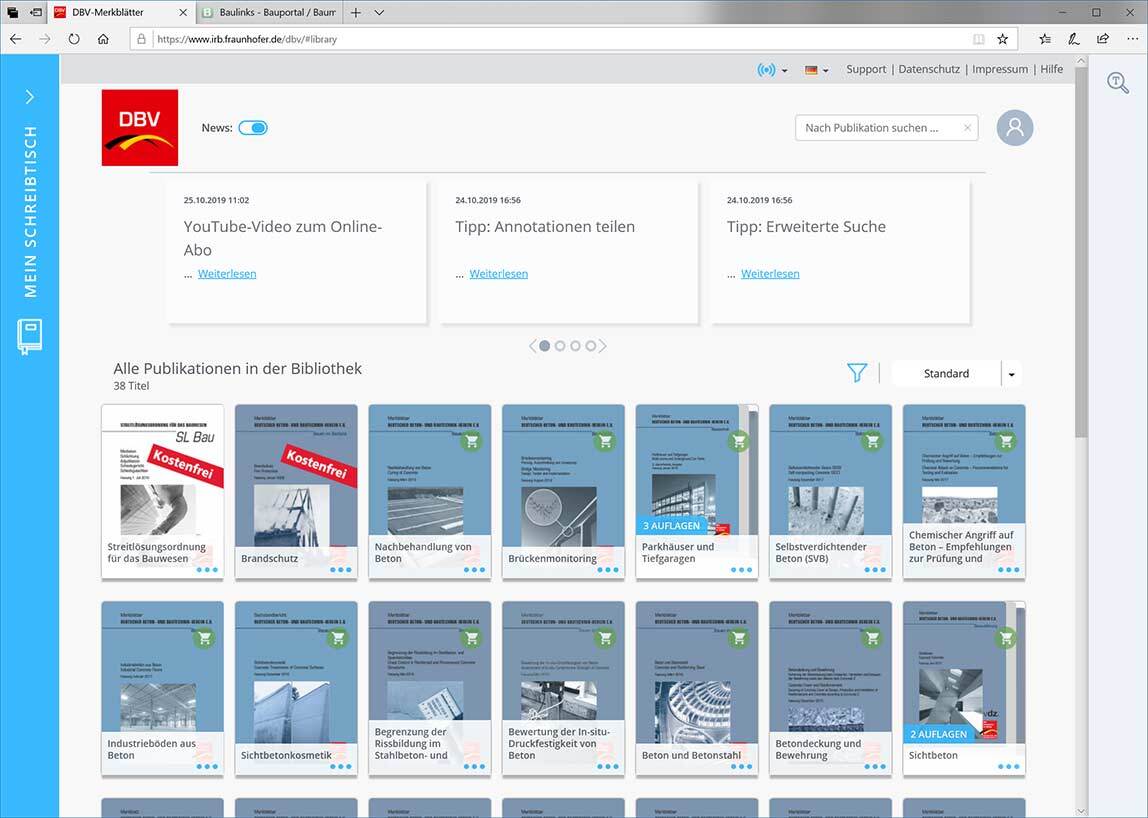1148x818 pixels.
Task: Open Hilfe link
Action: (1051, 69)
